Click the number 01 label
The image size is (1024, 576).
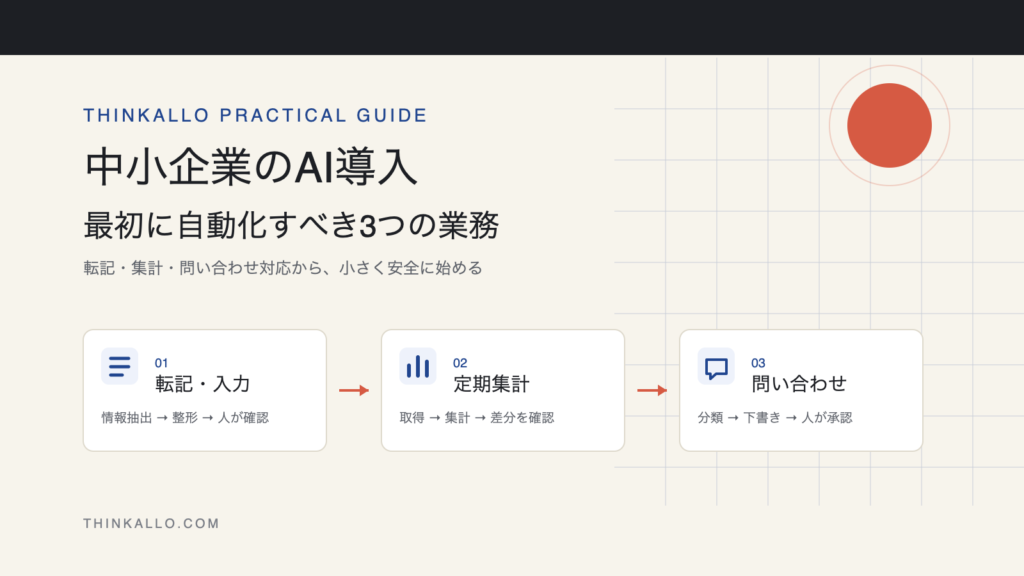click(161, 363)
